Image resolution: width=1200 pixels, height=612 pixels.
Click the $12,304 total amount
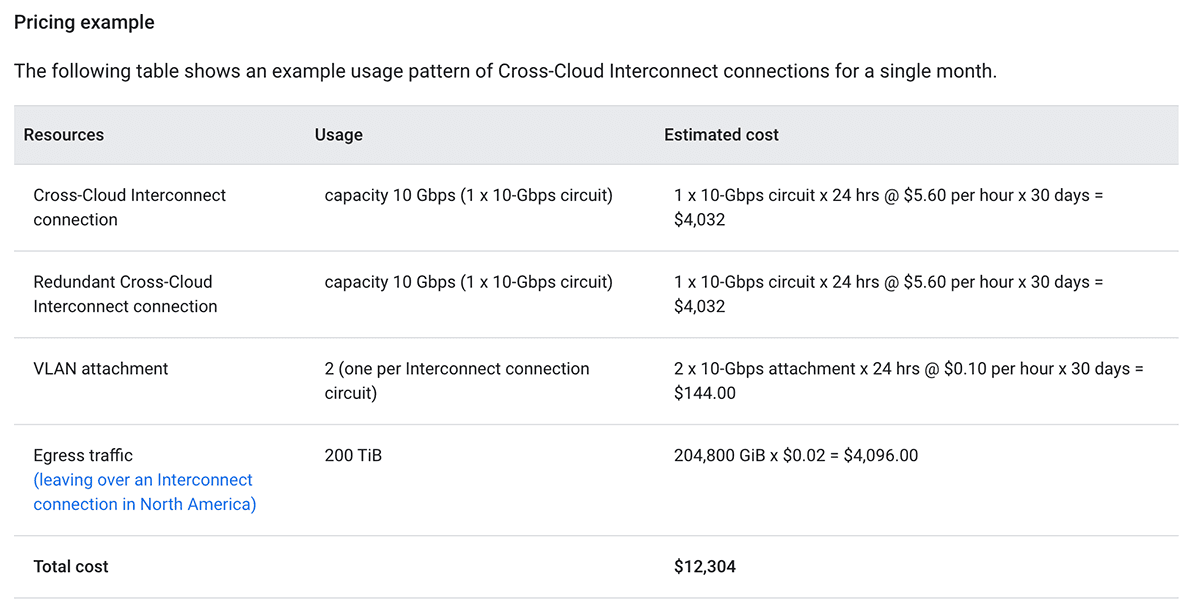pos(705,567)
